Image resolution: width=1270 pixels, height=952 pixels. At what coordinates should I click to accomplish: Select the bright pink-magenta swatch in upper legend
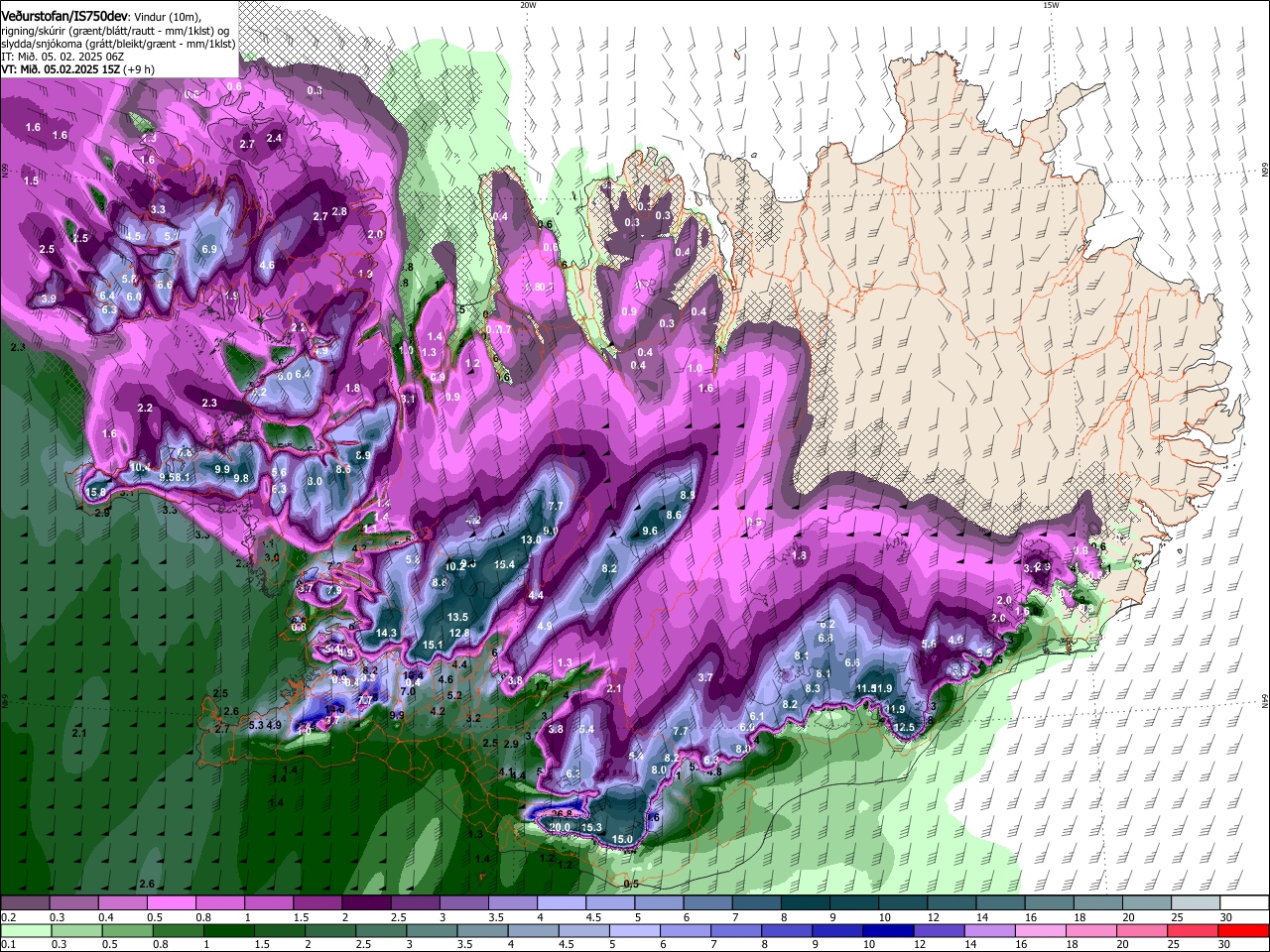(171, 903)
